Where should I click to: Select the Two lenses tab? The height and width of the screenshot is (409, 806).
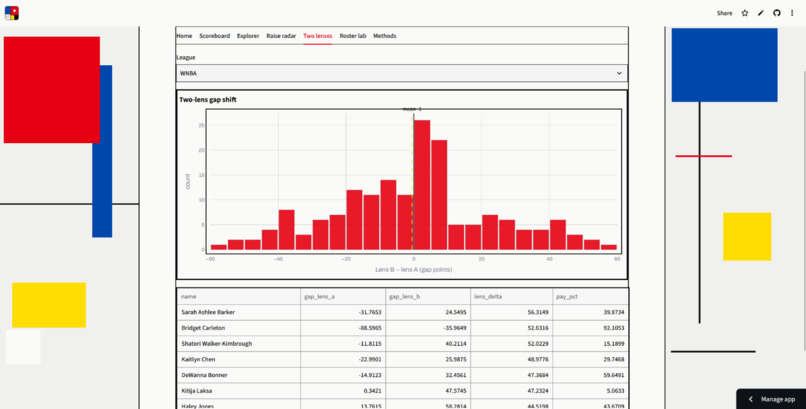[318, 36]
